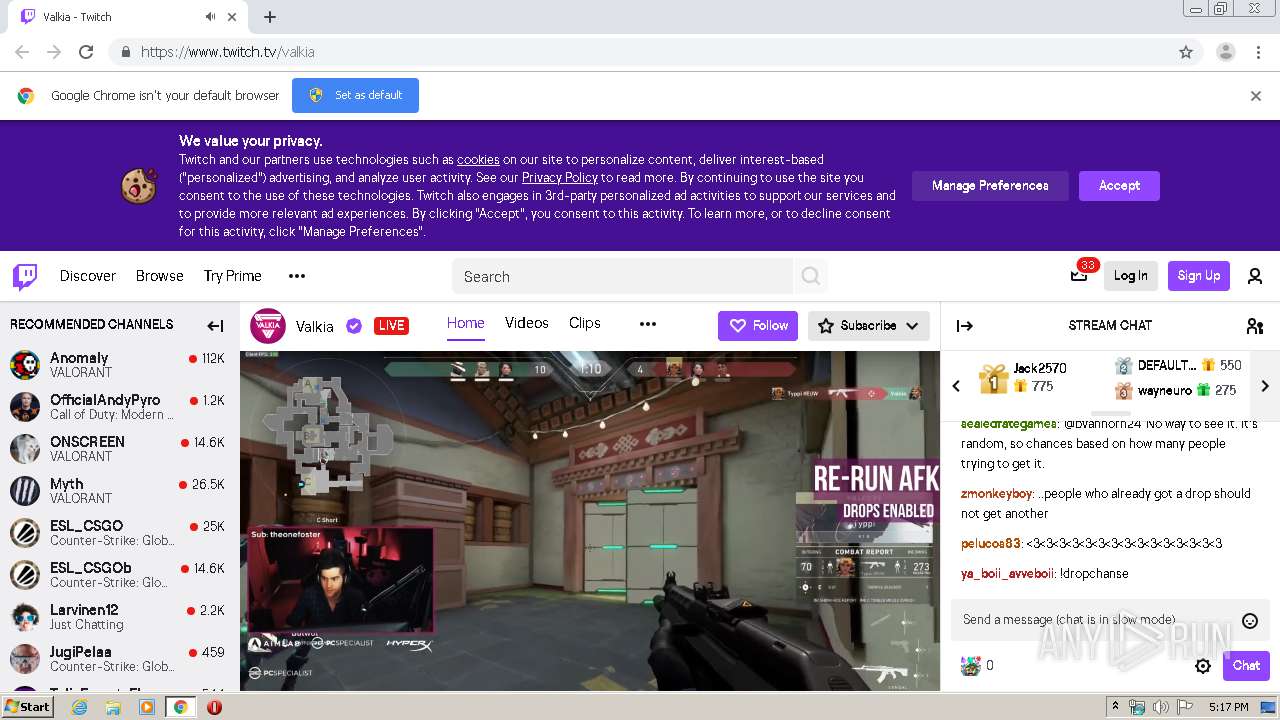Image resolution: width=1280 pixels, height=720 pixels.
Task: Switch to the Clips tab
Action: tap(585, 323)
